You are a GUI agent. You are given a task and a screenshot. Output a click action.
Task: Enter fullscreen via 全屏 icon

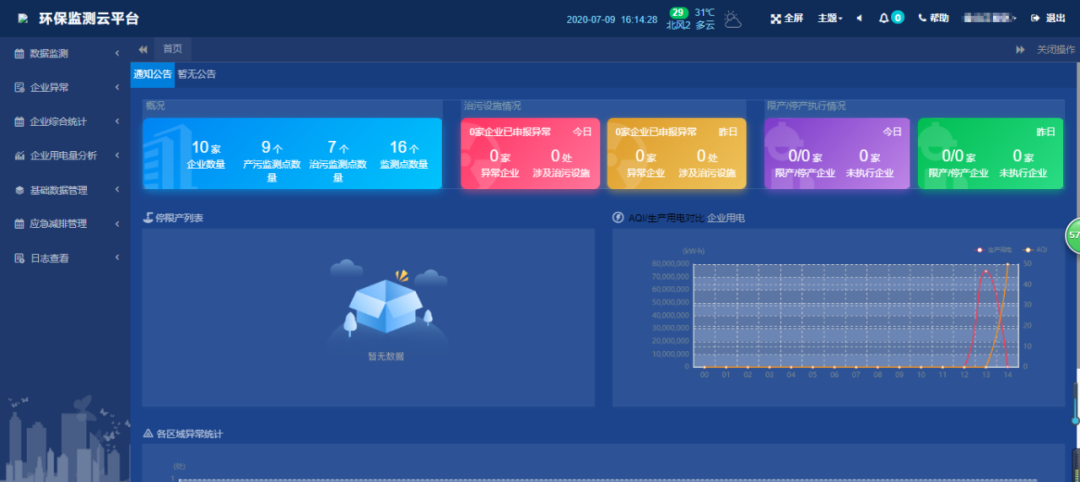776,18
